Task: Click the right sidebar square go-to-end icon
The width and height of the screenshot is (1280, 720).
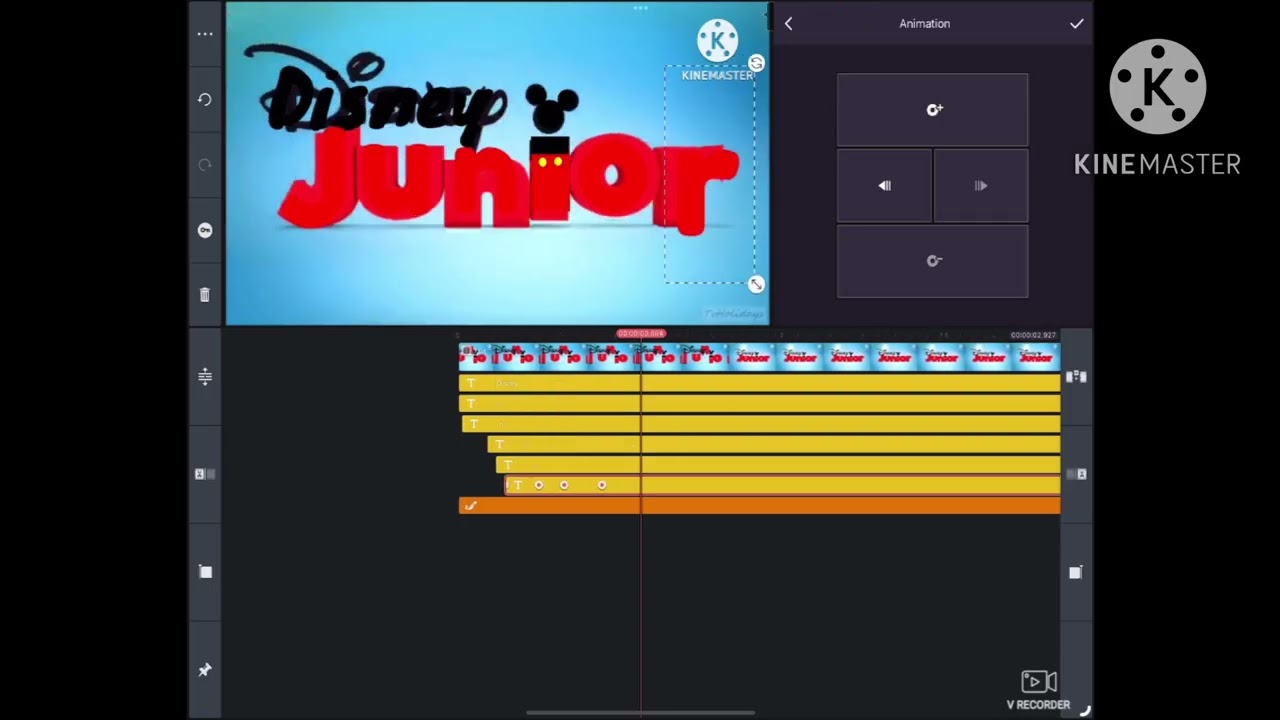Action: 1075,572
